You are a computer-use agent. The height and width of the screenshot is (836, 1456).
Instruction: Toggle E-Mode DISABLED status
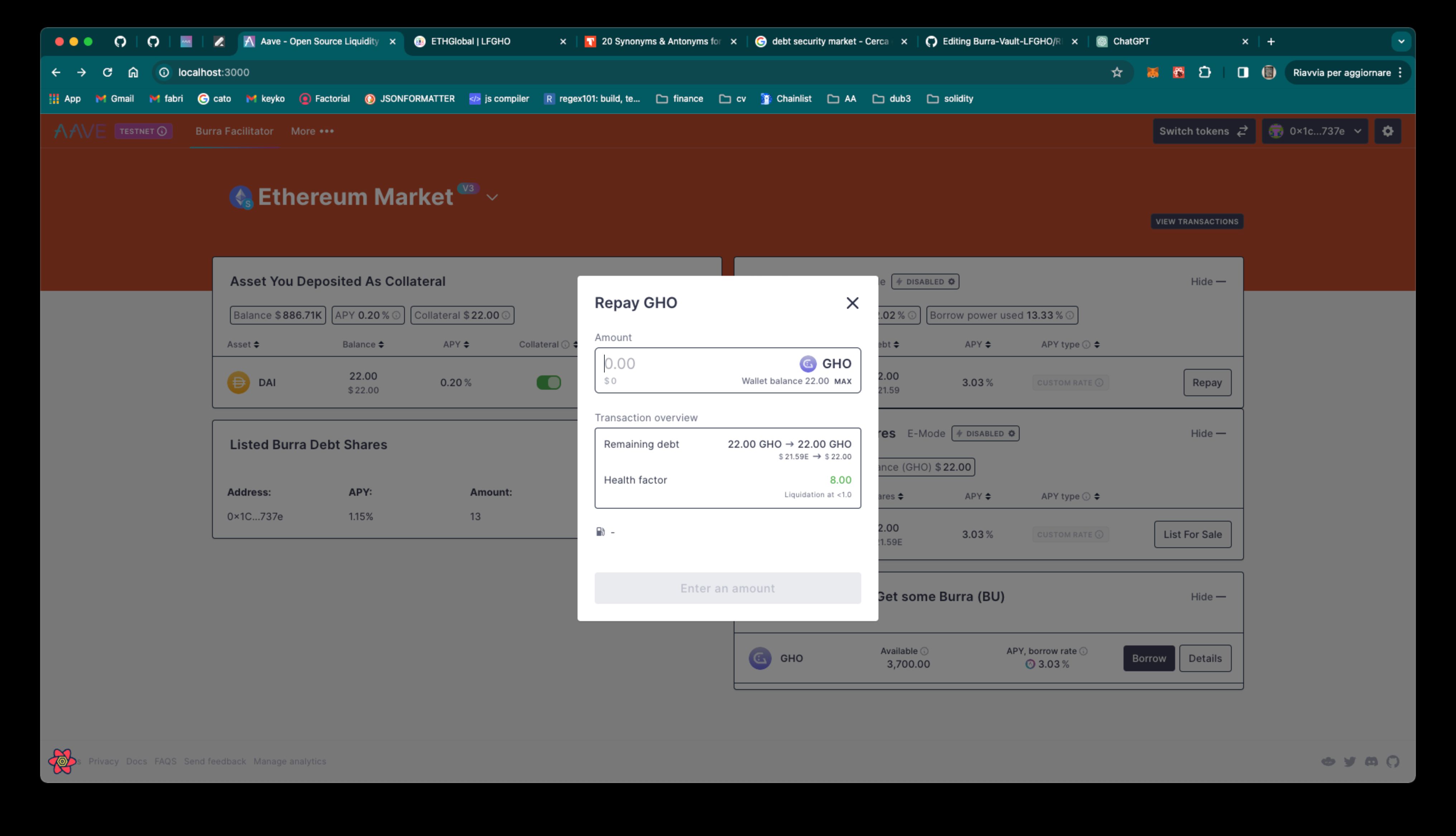point(987,433)
